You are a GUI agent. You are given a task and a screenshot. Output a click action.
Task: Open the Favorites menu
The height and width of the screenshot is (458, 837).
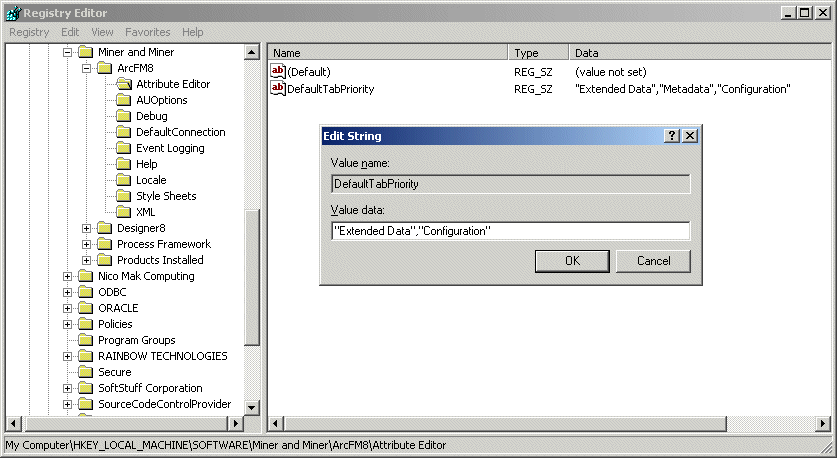[x=147, y=32]
